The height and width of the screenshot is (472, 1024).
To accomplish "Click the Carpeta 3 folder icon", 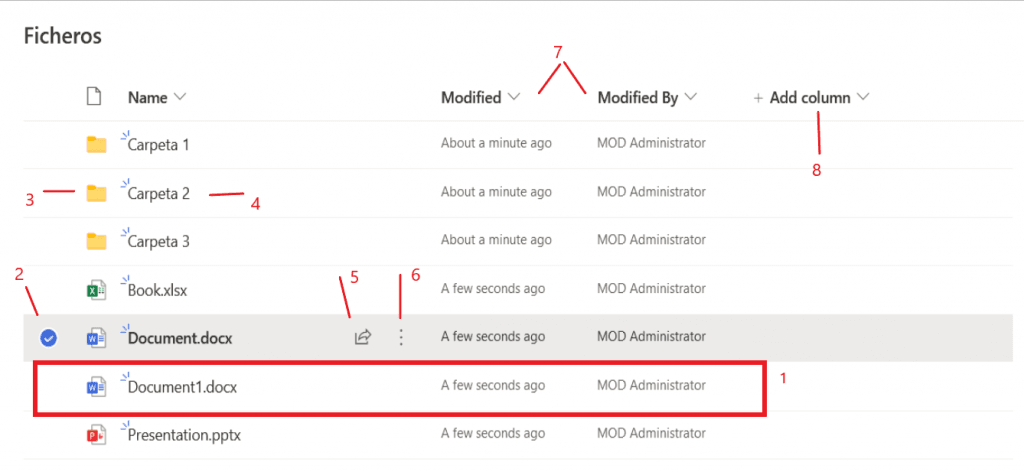I will (97, 242).
